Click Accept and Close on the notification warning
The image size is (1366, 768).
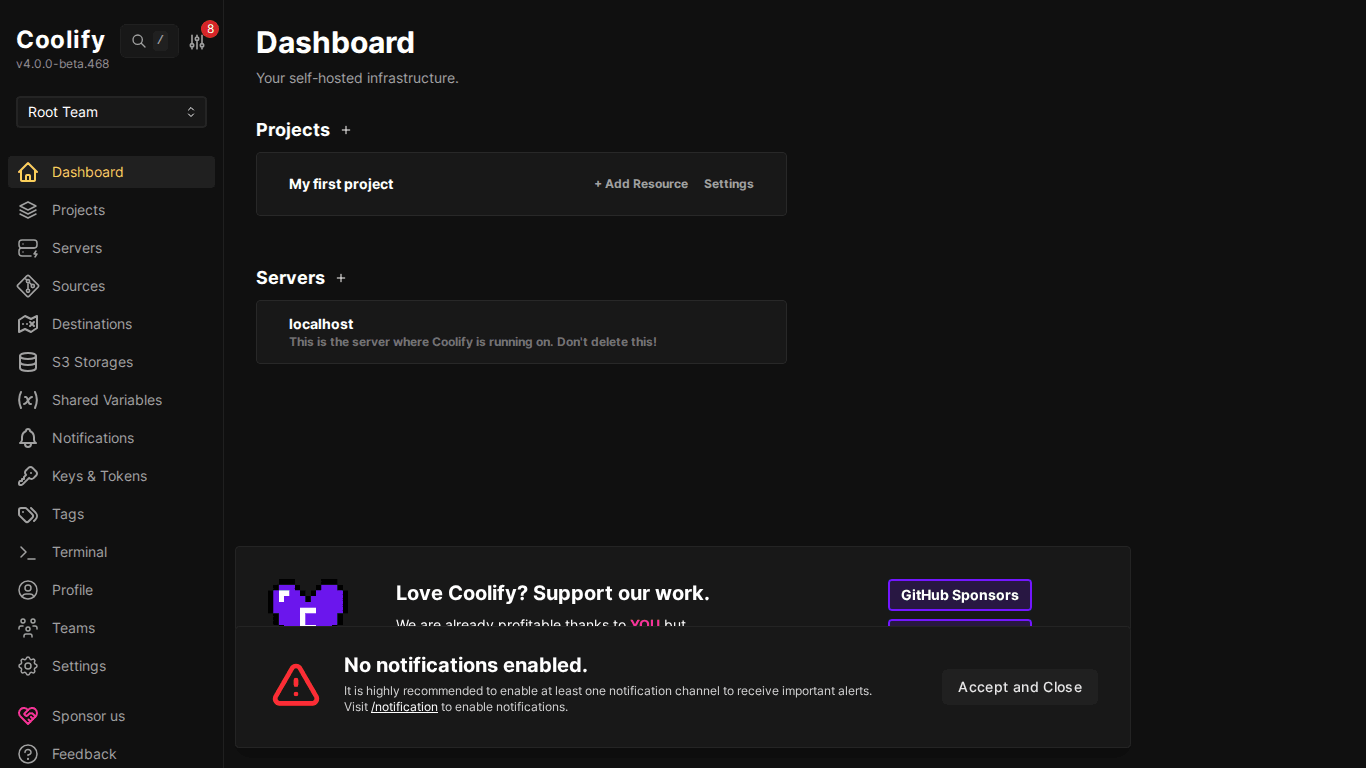(1019, 687)
